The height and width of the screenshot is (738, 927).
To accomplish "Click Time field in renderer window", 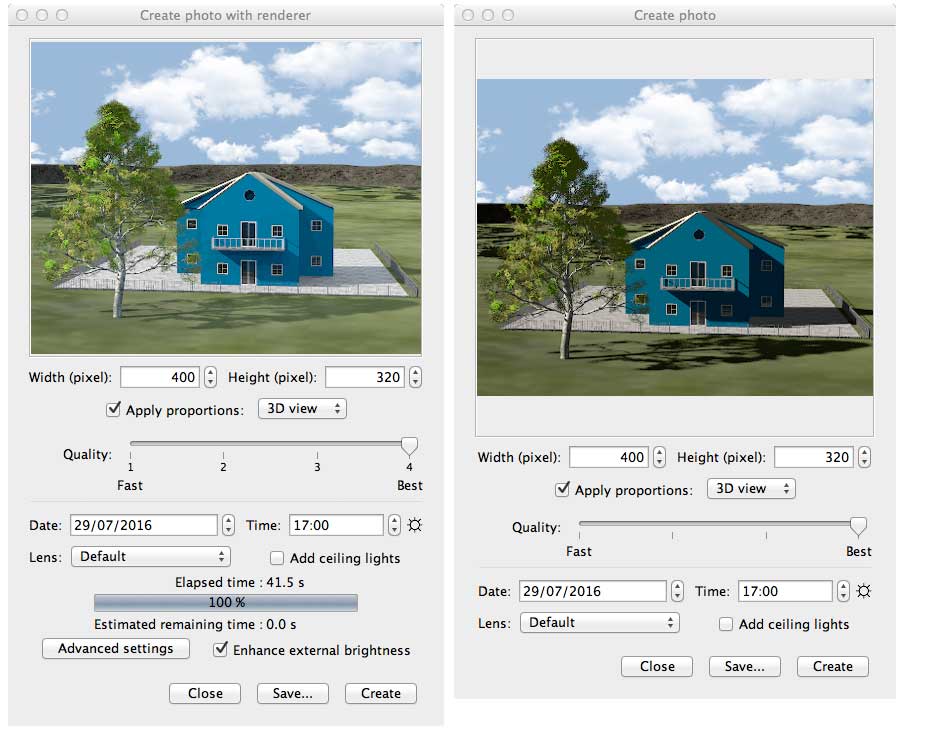I will pyautogui.click(x=336, y=525).
